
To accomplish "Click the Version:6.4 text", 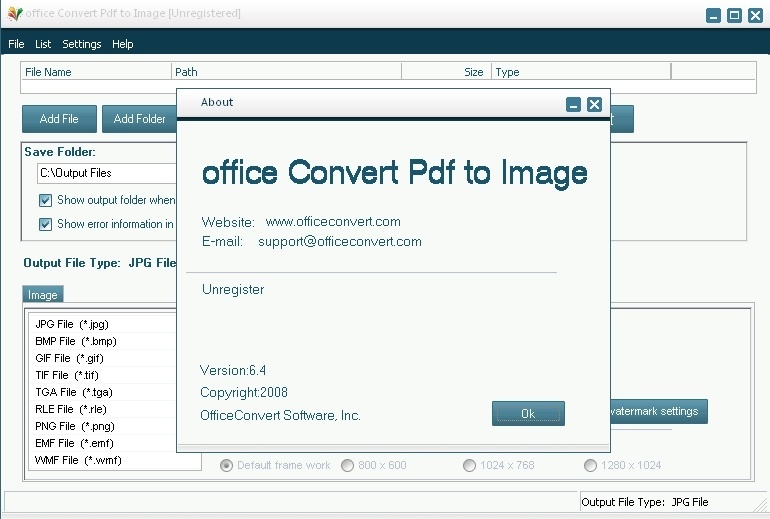I will (233, 370).
